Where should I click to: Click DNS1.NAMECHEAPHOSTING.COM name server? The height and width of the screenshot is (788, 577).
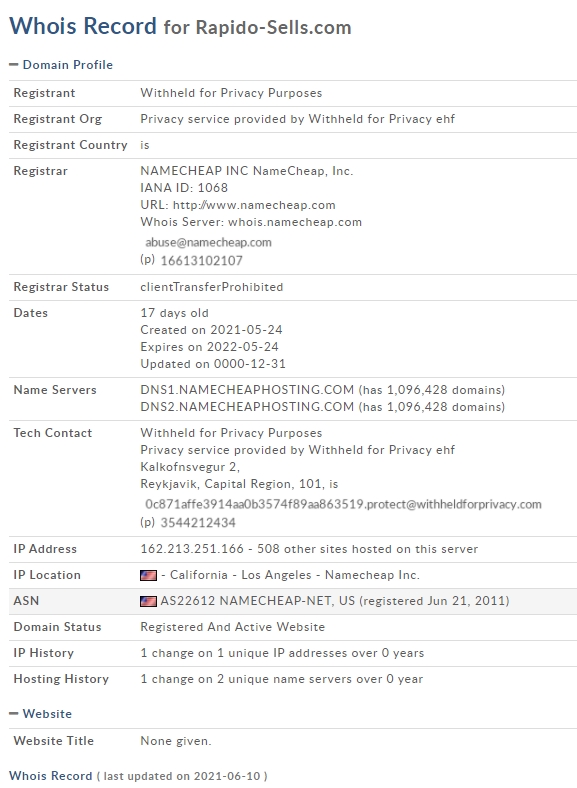[x=247, y=390]
